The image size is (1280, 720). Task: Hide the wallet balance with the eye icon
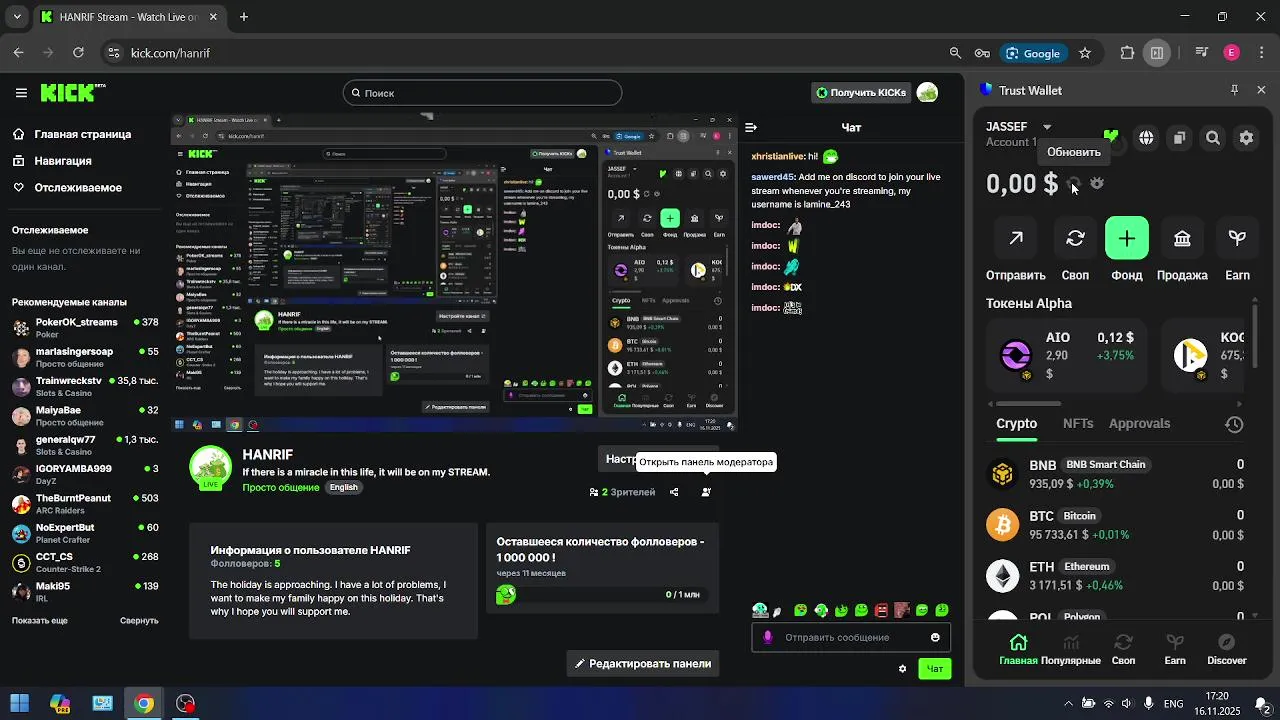click(1097, 183)
